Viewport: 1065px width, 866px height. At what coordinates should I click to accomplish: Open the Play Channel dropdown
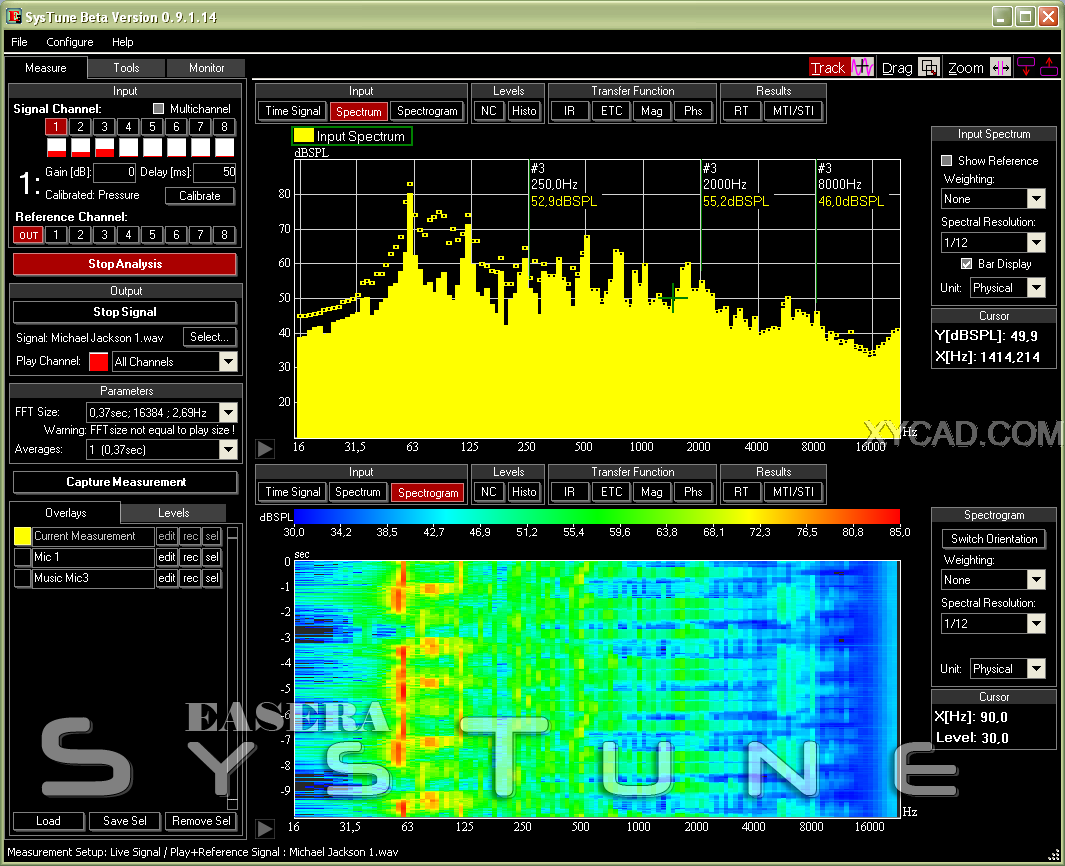click(228, 361)
